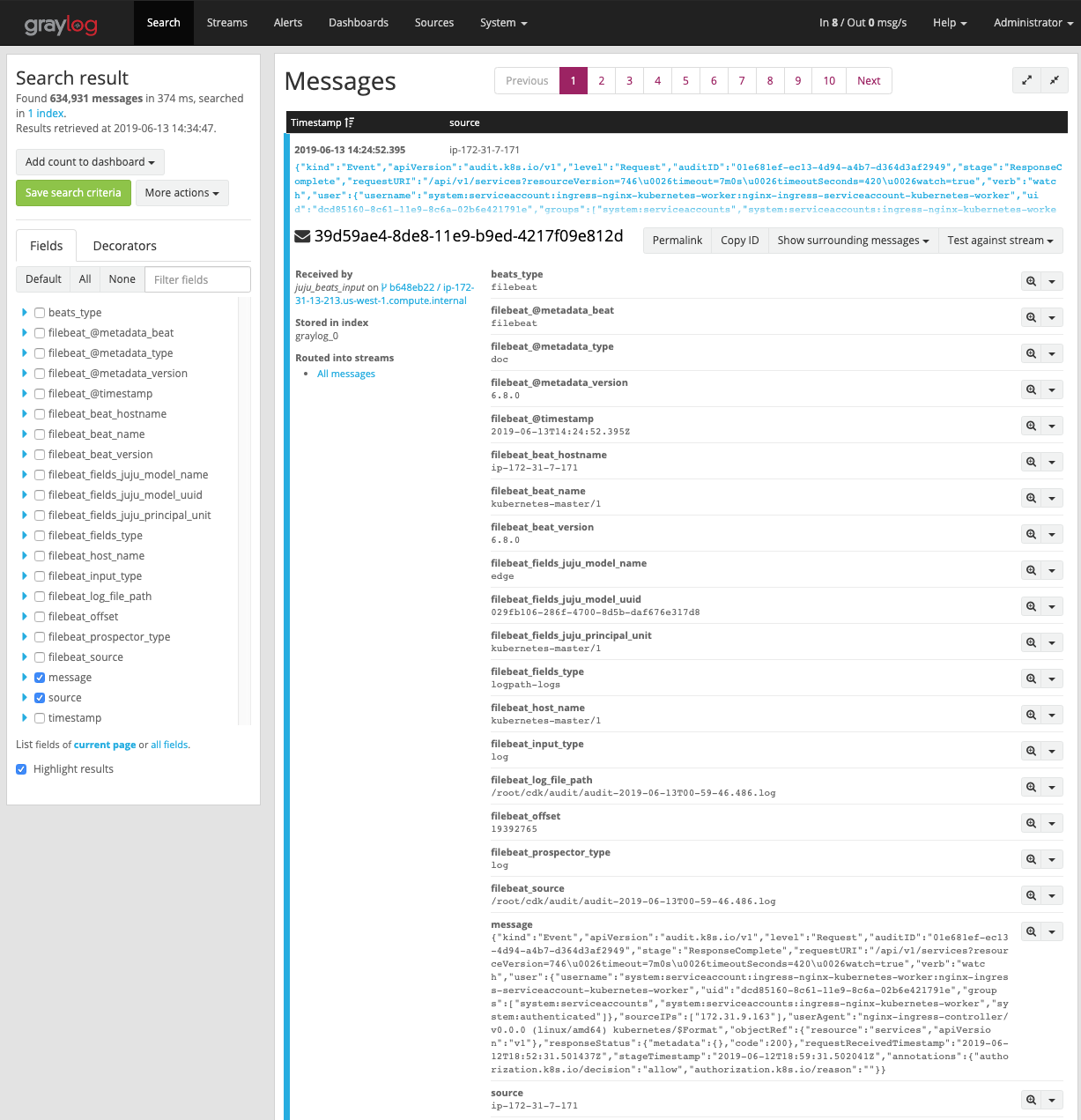Check the filebeat_offset field checkbox
Image resolution: width=1081 pixels, height=1120 pixels.
pyautogui.click(x=40, y=617)
